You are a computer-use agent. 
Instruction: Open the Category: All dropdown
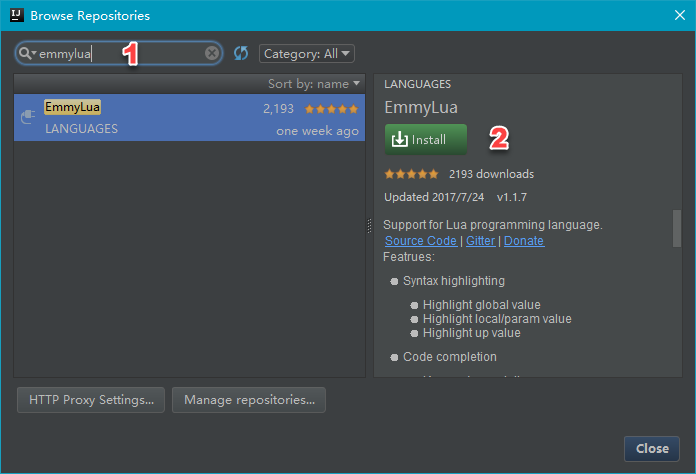click(x=307, y=54)
